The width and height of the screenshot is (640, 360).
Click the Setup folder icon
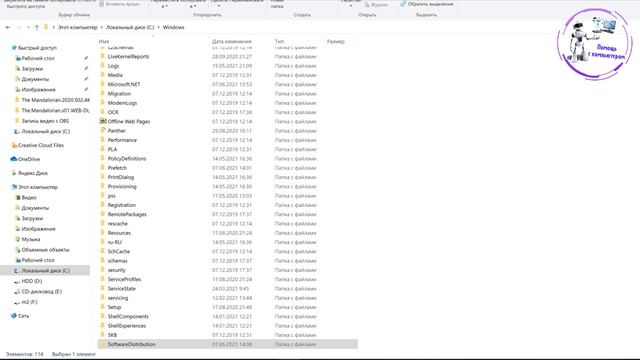(103, 307)
